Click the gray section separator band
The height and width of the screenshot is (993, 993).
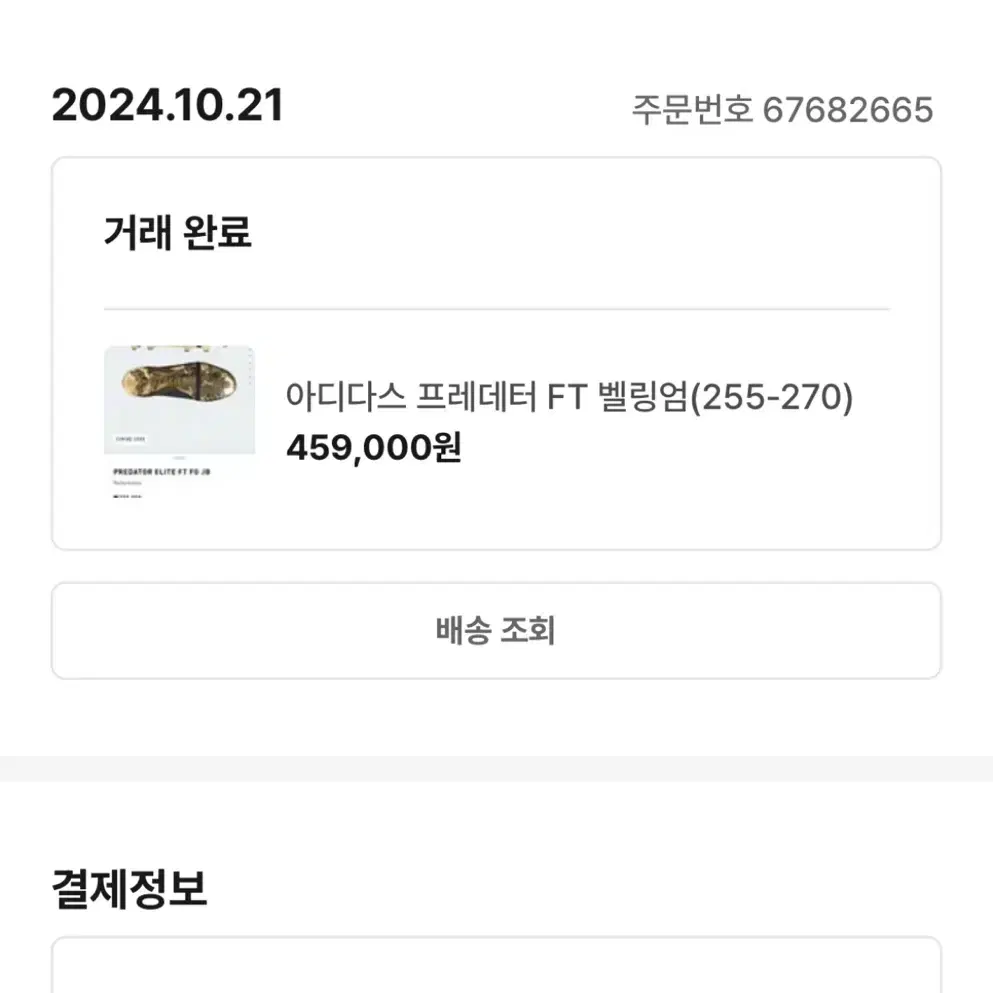point(496,768)
